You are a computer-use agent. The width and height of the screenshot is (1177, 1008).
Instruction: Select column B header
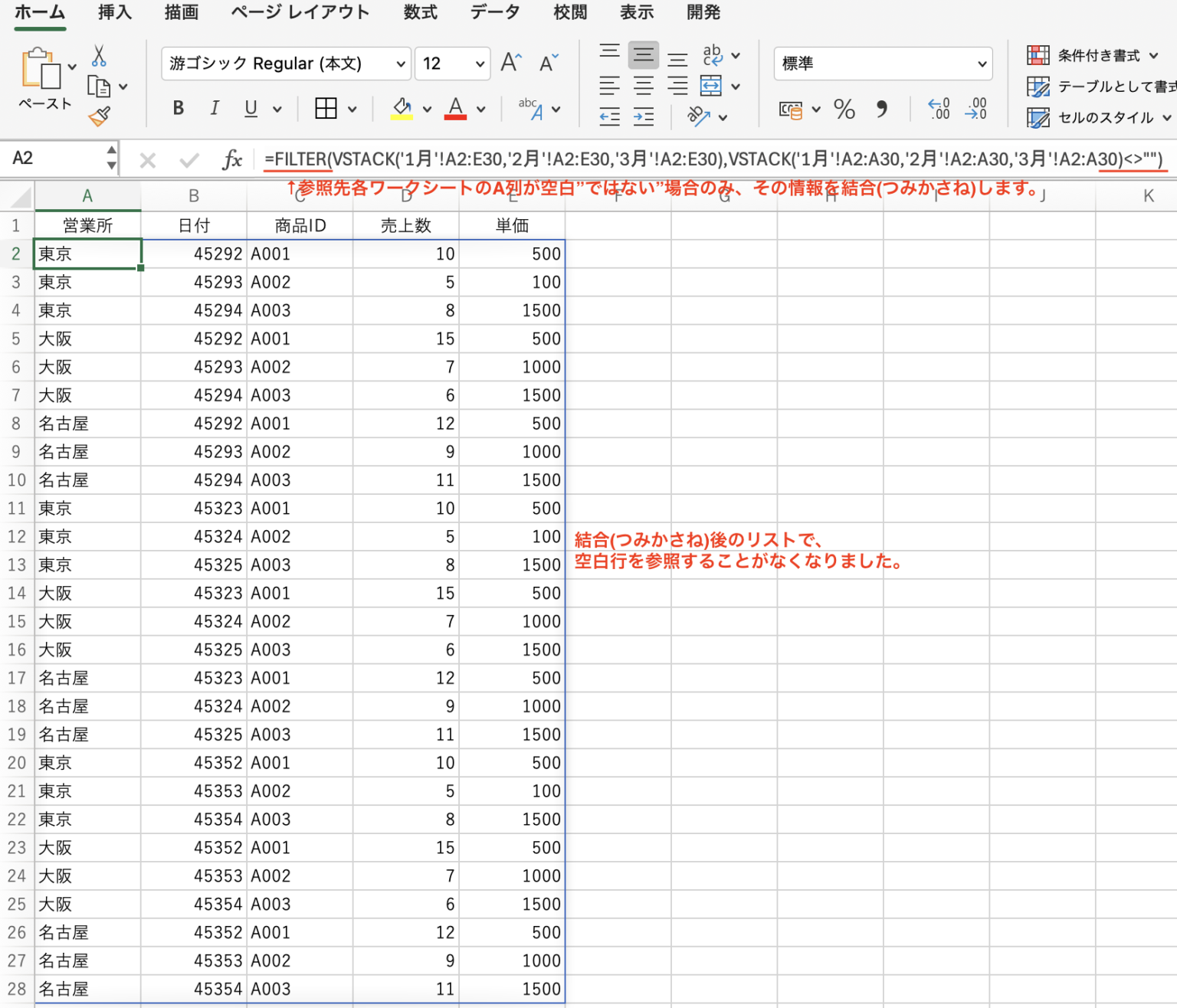tap(194, 196)
